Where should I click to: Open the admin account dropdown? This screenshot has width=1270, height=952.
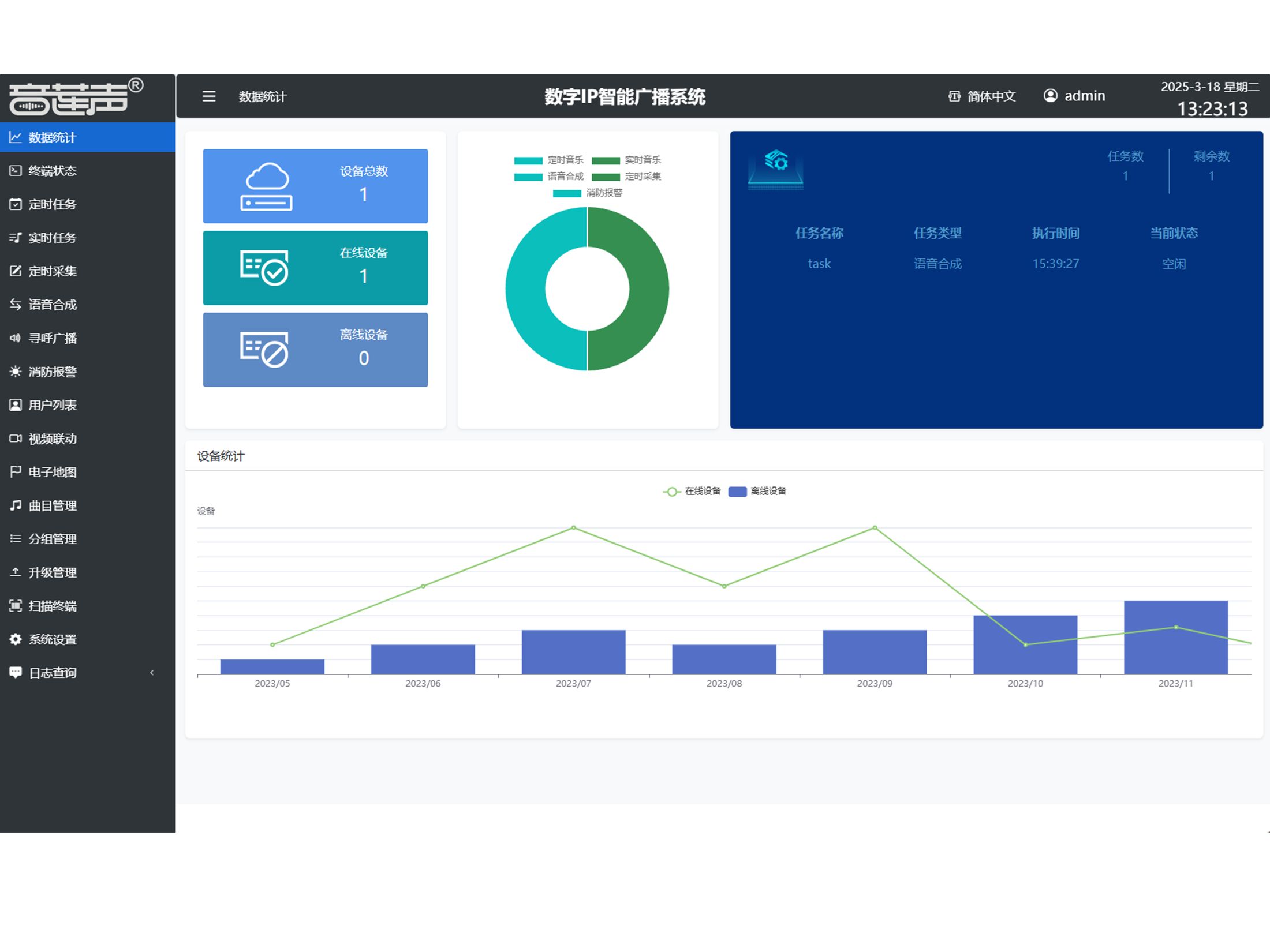click(x=1084, y=96)
